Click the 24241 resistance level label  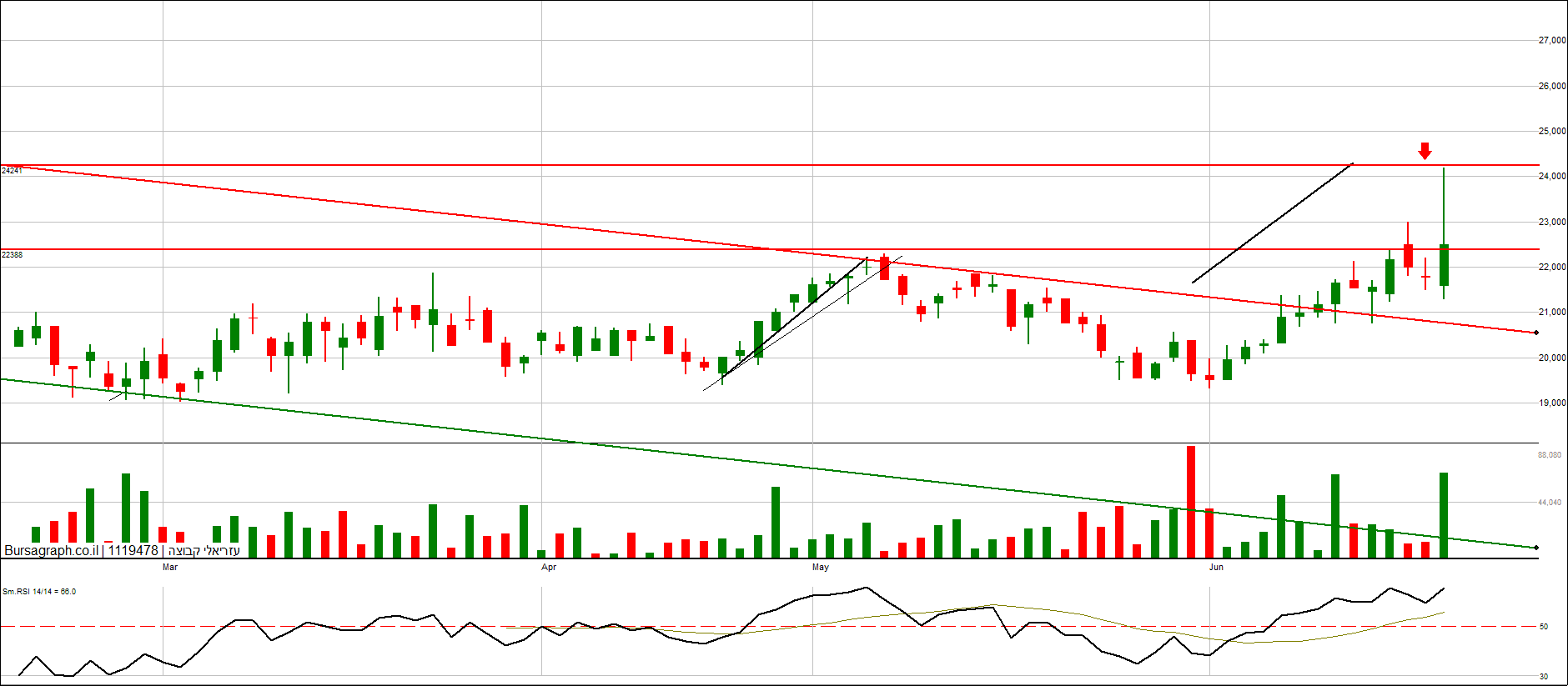tap(12, 171)
